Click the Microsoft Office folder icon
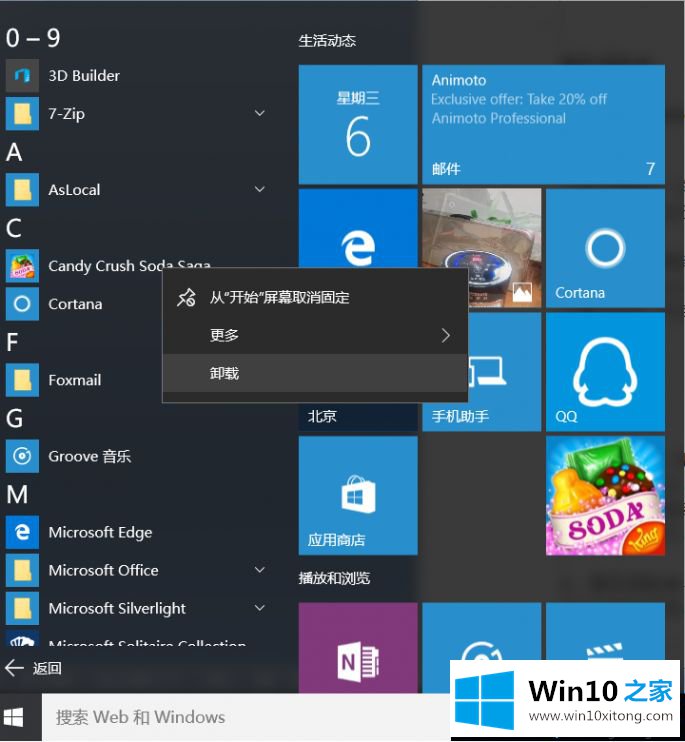This screenshot has height=742, width=685. pyautogui.click(x=22, y=570)
